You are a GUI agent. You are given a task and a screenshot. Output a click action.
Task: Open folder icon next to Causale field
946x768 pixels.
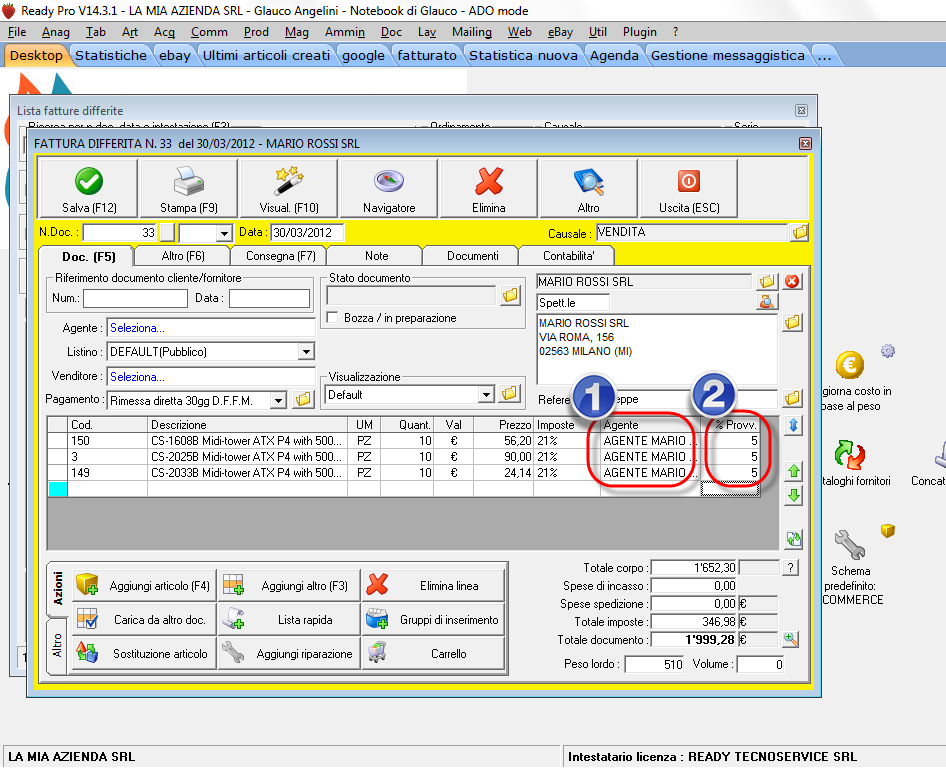[x=799, y=233]
